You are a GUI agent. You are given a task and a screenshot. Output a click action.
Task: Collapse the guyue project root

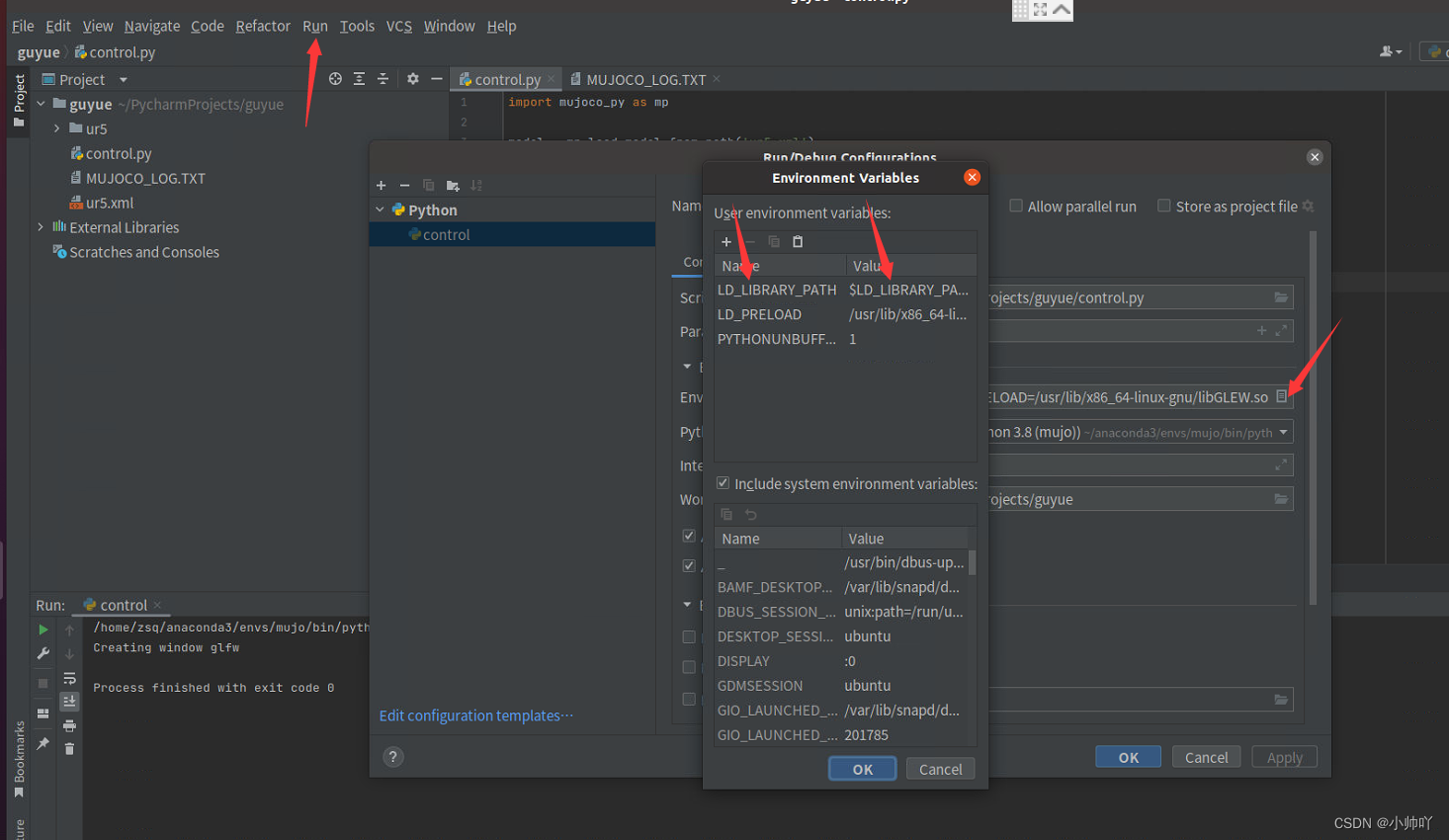pos(42,104)
